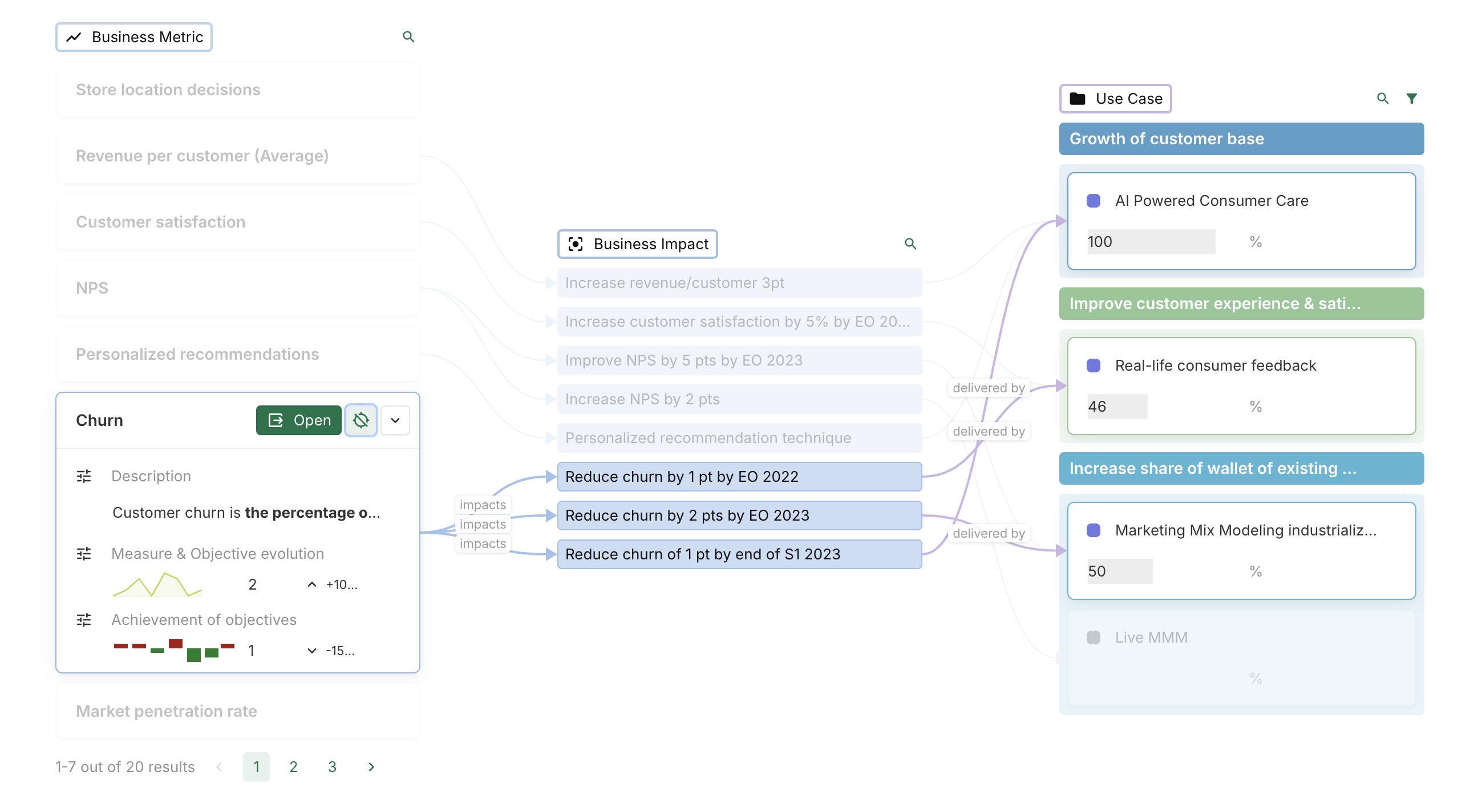Open the Churn metric
The width and height of the screenshot is (1466, 812).
click(299, 420)
